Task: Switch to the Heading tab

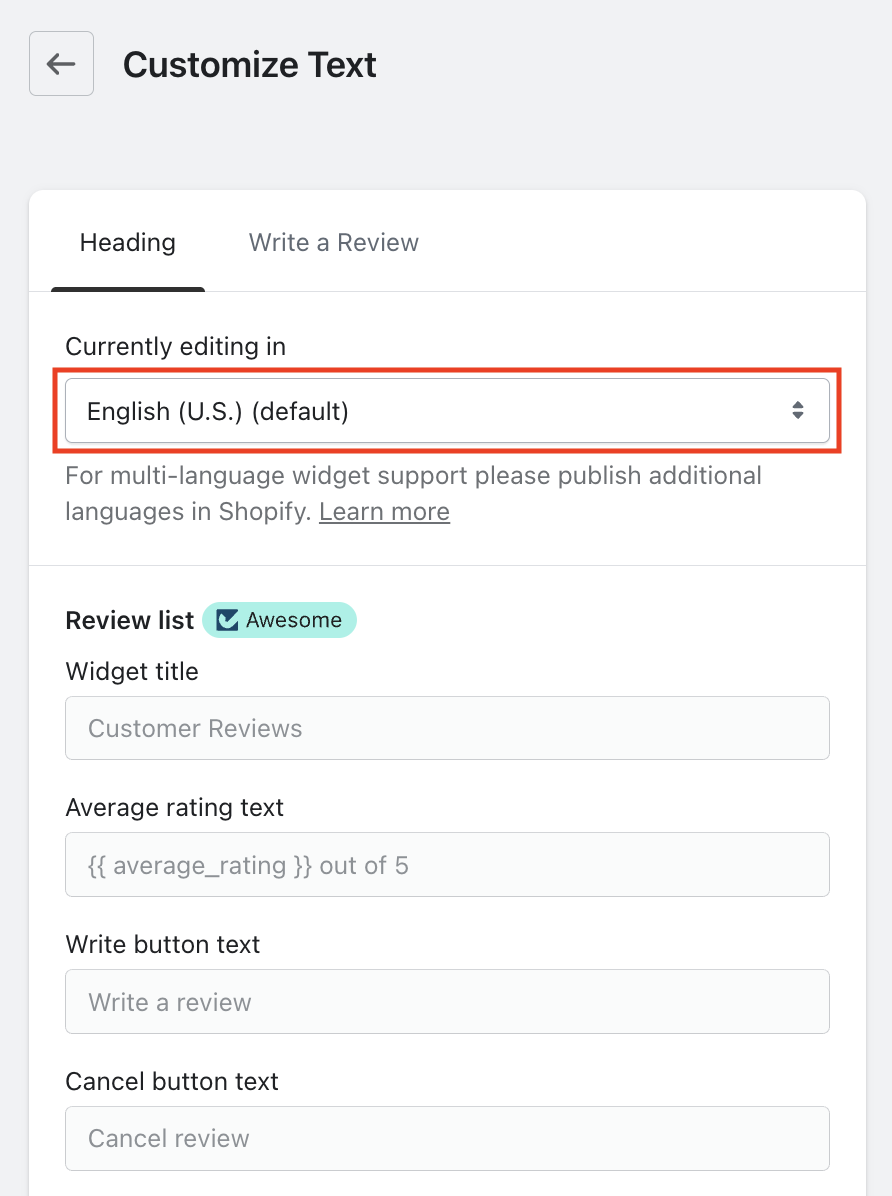Action: (128, 243)
